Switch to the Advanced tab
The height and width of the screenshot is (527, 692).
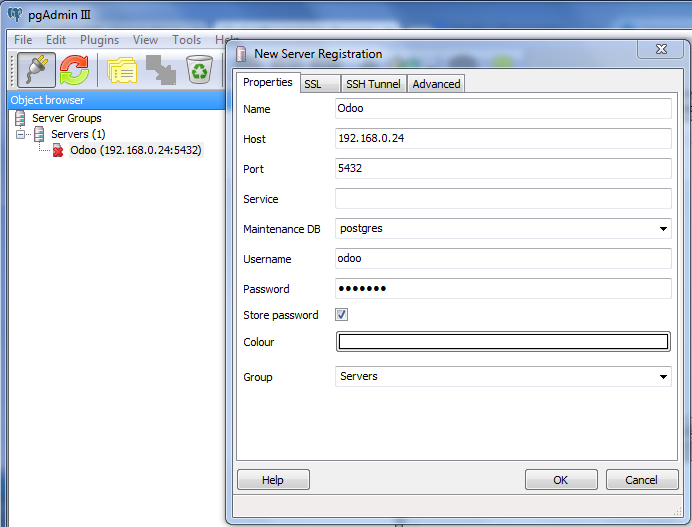436,84
